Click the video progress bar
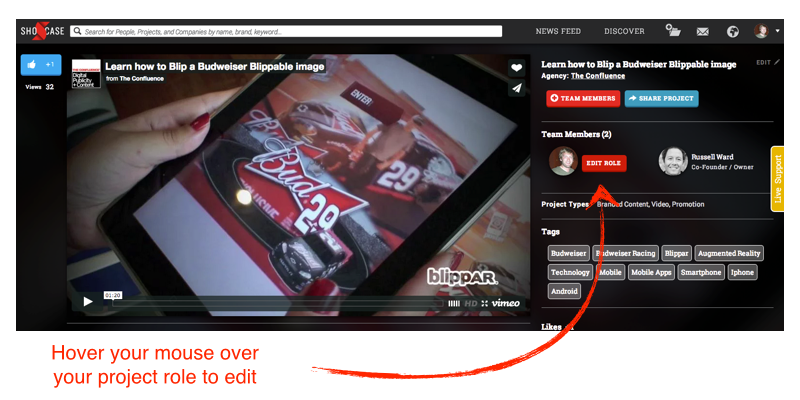The height and width of the screenshot is (400, 800). pyautogui.click(x=278, y=303)
